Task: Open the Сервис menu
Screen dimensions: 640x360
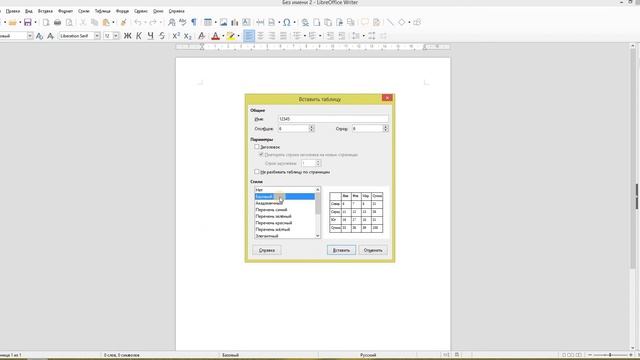Action: (141, 11)
